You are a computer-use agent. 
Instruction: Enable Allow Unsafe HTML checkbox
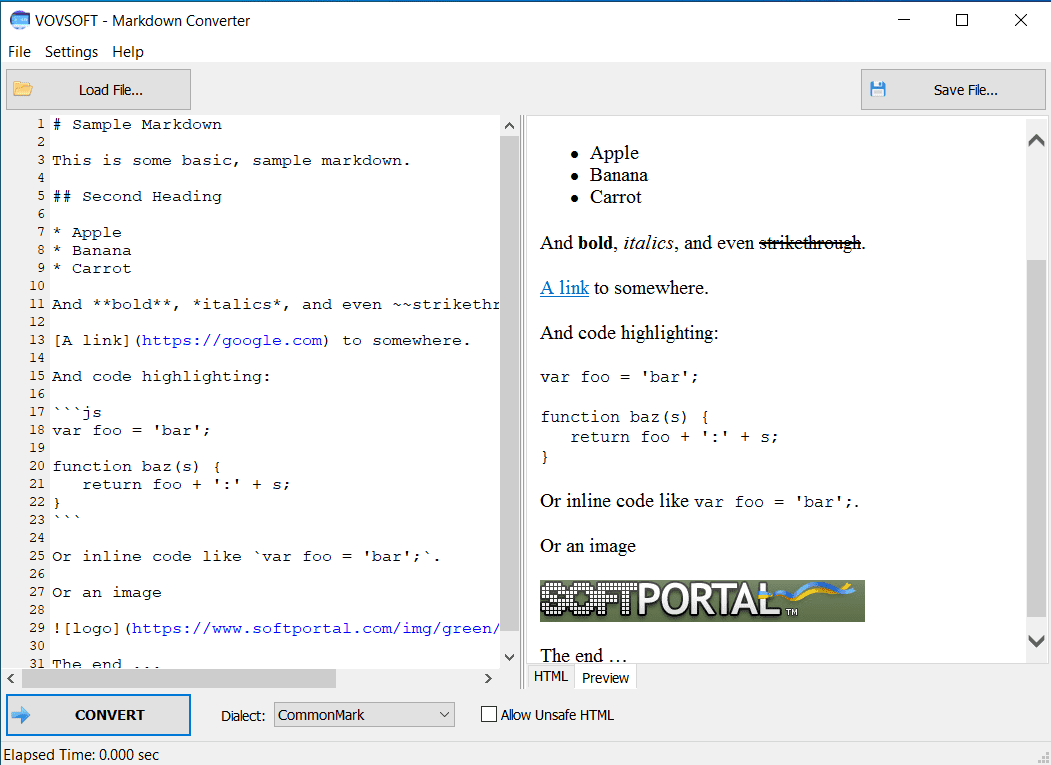coord(489,715)
